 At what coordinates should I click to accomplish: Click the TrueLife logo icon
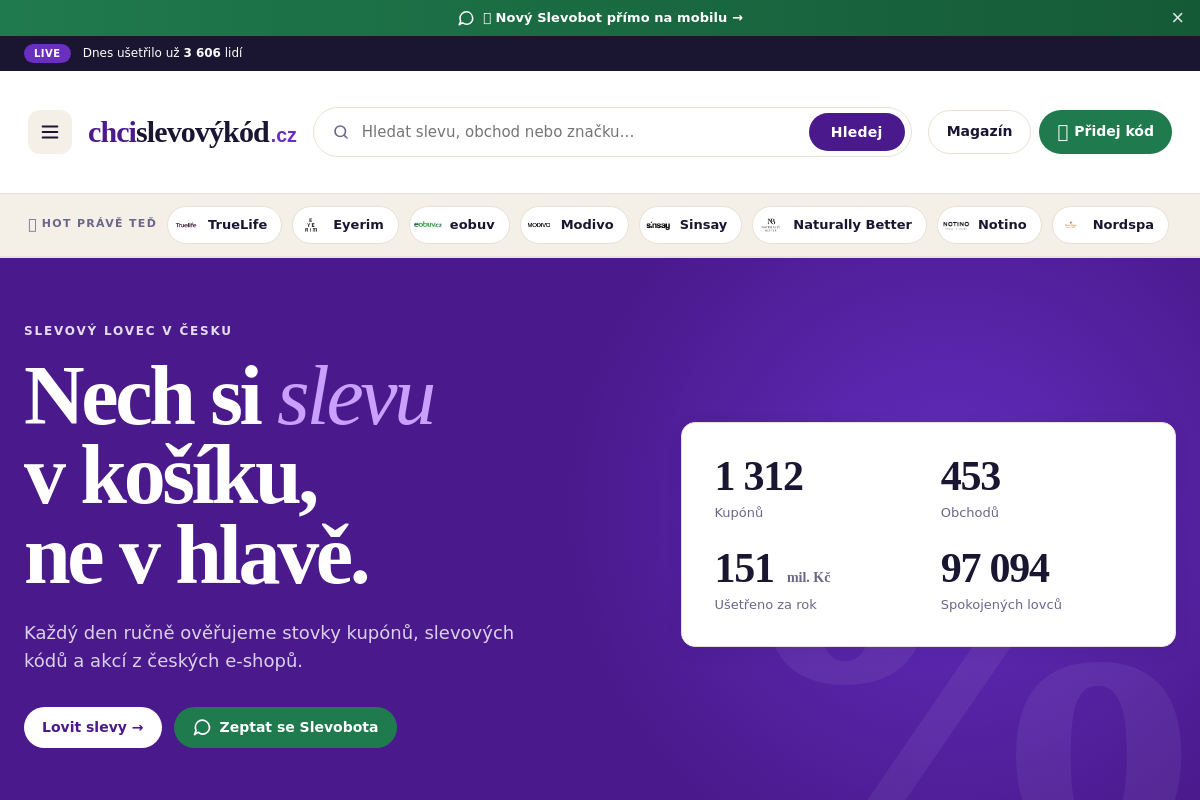pyautogui.click(x=186, y=225)
